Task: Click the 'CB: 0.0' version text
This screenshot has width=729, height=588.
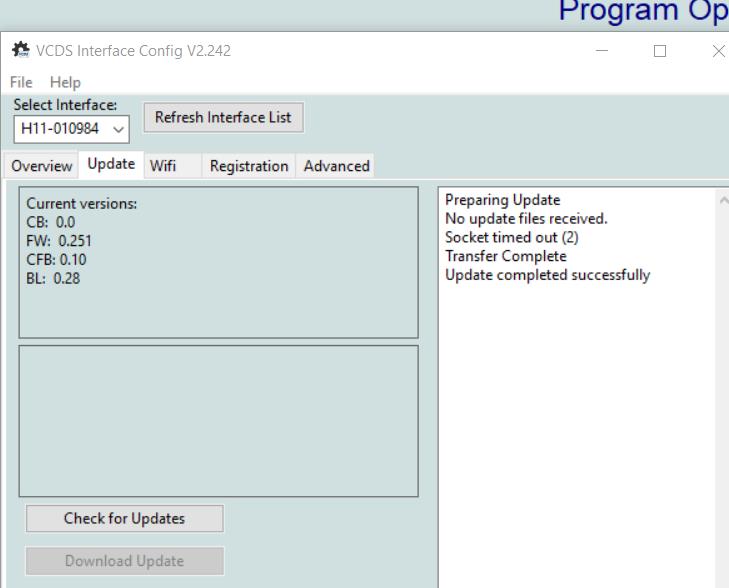Action: point(51,222)
